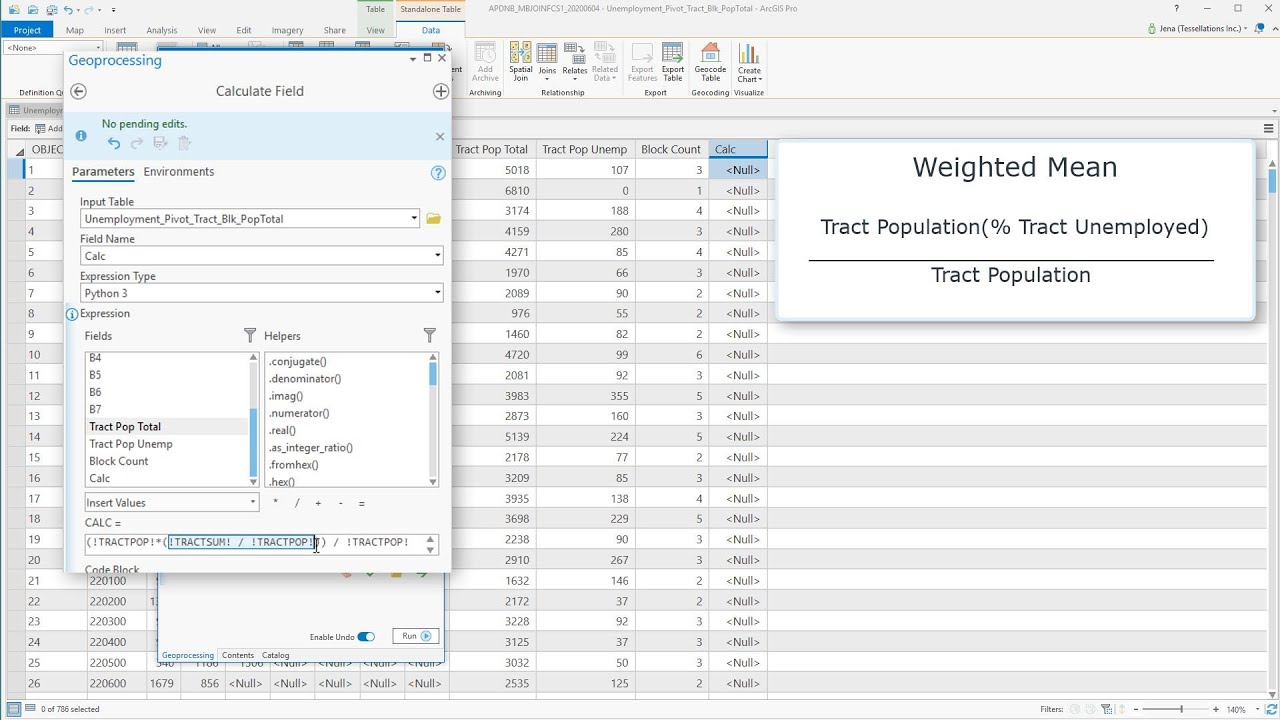
Task: Insert equals operator into expression
Action: (361, 503)
